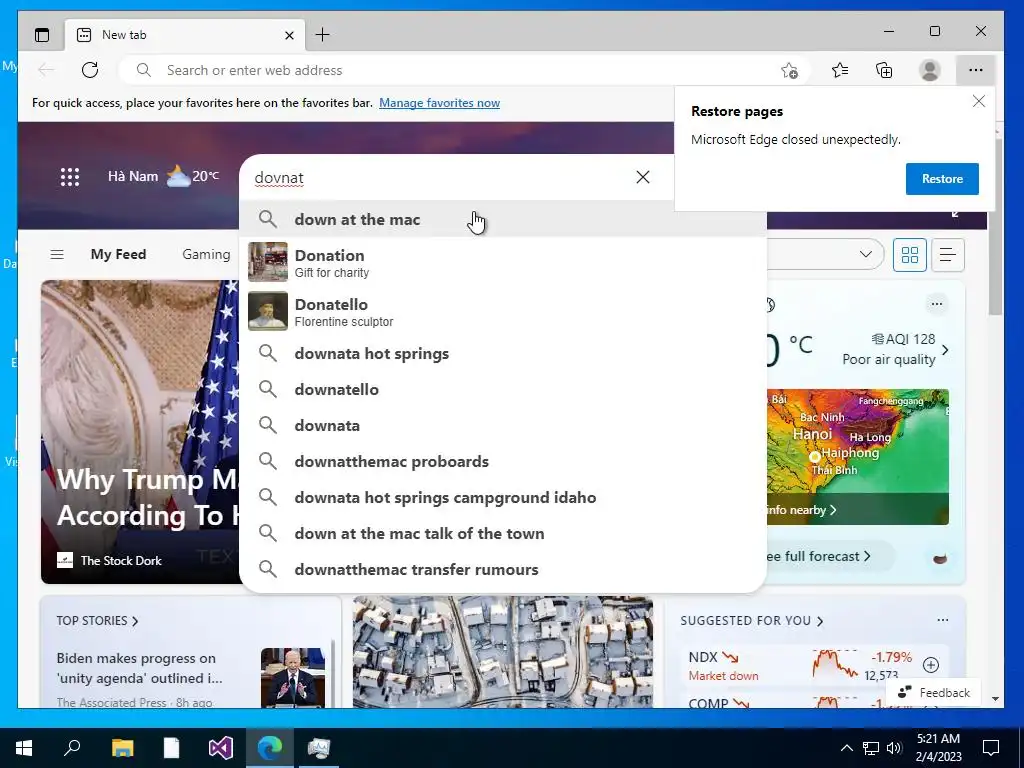Add NDX to watchlist plus icon
Screen dimensions: 1024x768
931,665
